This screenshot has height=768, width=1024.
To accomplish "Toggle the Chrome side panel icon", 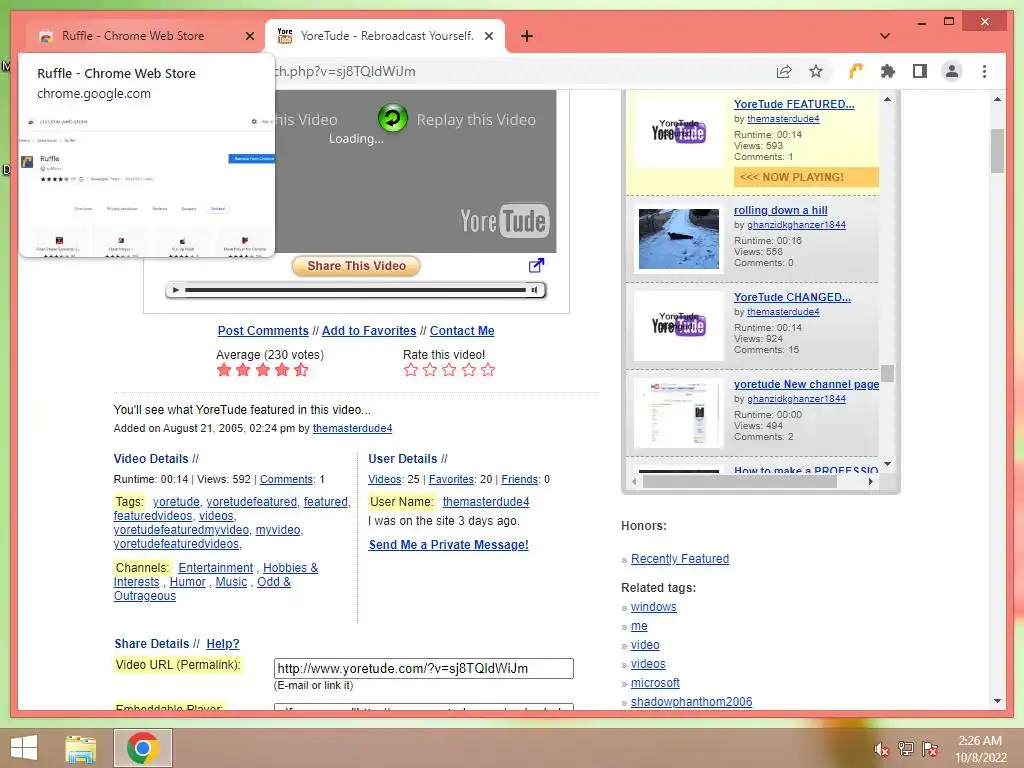I will click(x=920, y=71).
